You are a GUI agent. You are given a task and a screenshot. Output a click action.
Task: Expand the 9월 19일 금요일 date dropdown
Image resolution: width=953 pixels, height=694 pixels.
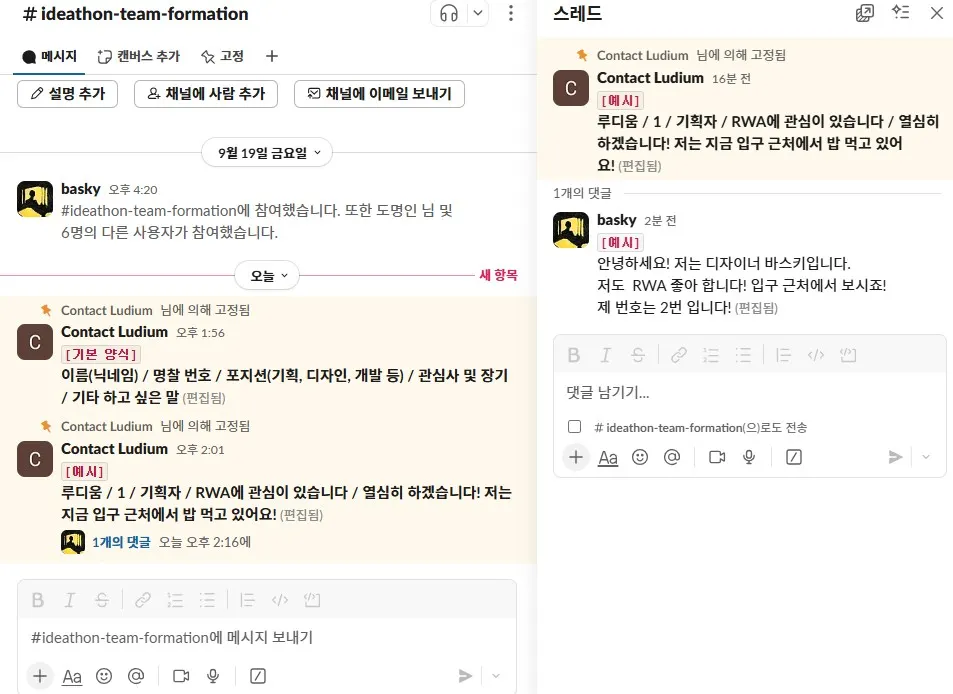[x=267, y=153]
